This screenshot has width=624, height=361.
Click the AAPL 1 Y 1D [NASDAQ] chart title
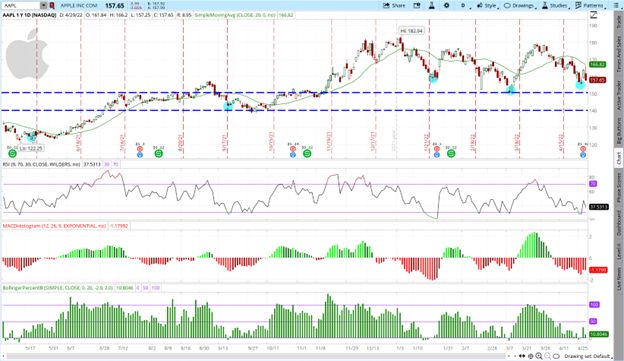29,15
